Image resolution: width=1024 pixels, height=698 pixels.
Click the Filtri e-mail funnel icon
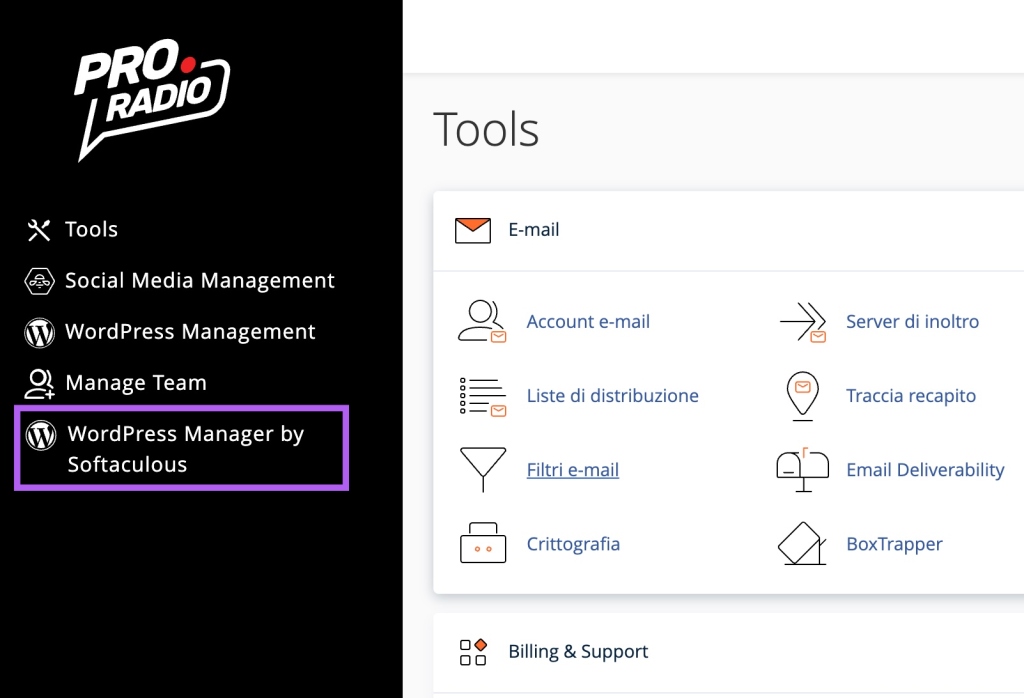pyautogui.click(x=482, y=470)
